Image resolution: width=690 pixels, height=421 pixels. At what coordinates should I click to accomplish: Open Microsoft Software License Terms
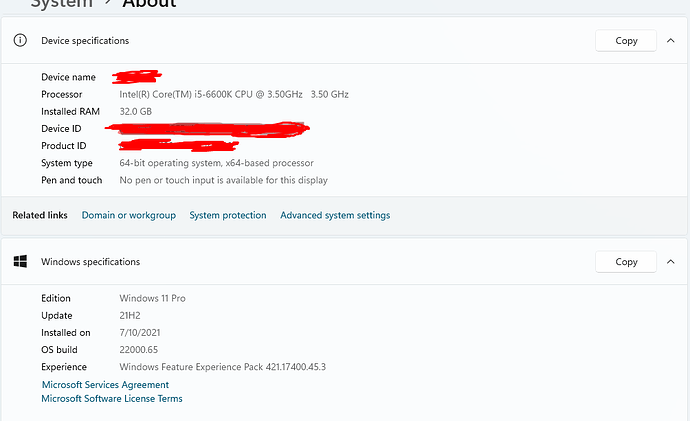point(112,399)
